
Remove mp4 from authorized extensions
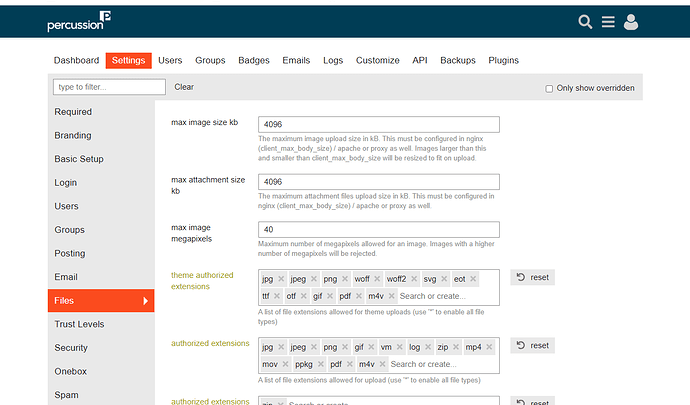pyautogui.click(x=489, y=347)
